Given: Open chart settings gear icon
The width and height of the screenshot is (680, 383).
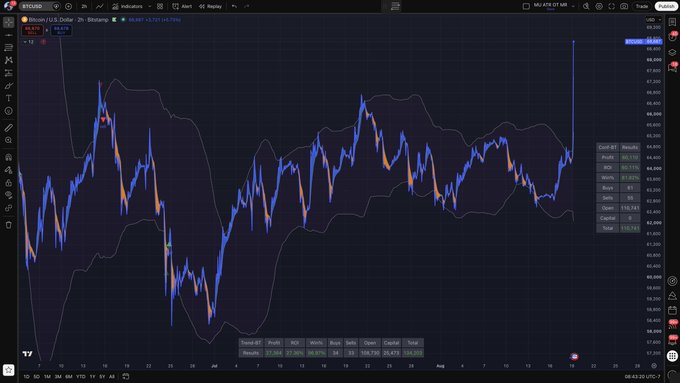Looking at the screenshot, I should pyautogui.click(x=599, y=6).
